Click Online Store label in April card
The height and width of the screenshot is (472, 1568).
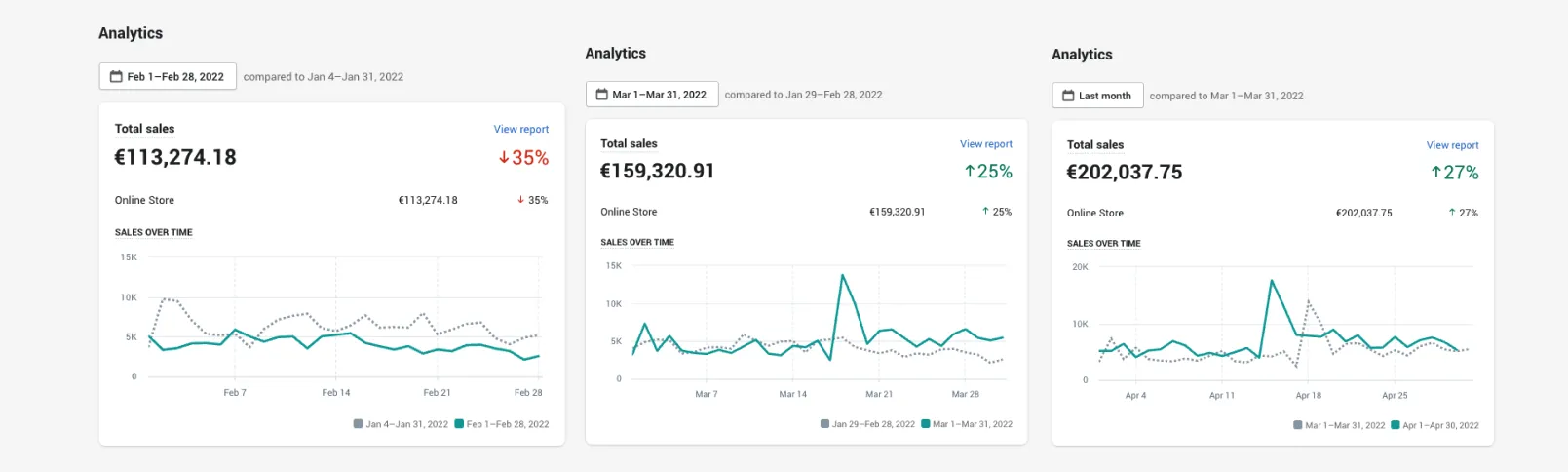1095,213
